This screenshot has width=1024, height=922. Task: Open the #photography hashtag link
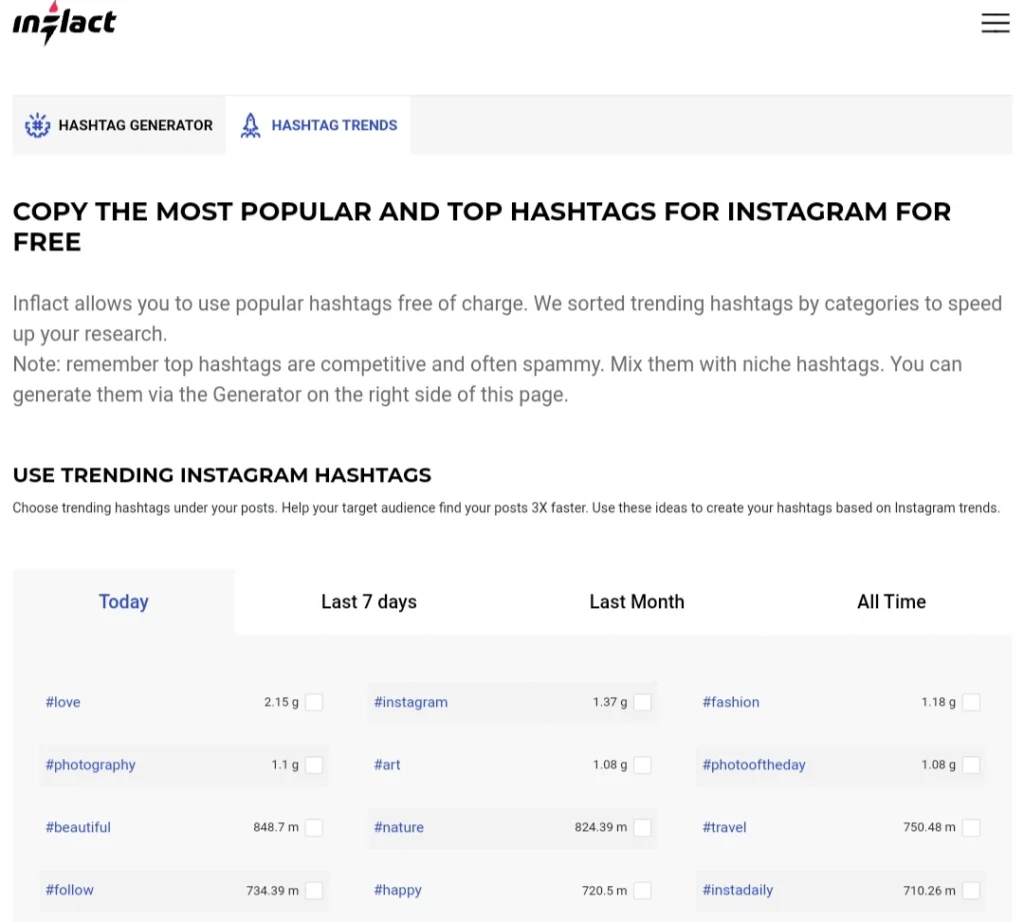[x=90, y=765]
